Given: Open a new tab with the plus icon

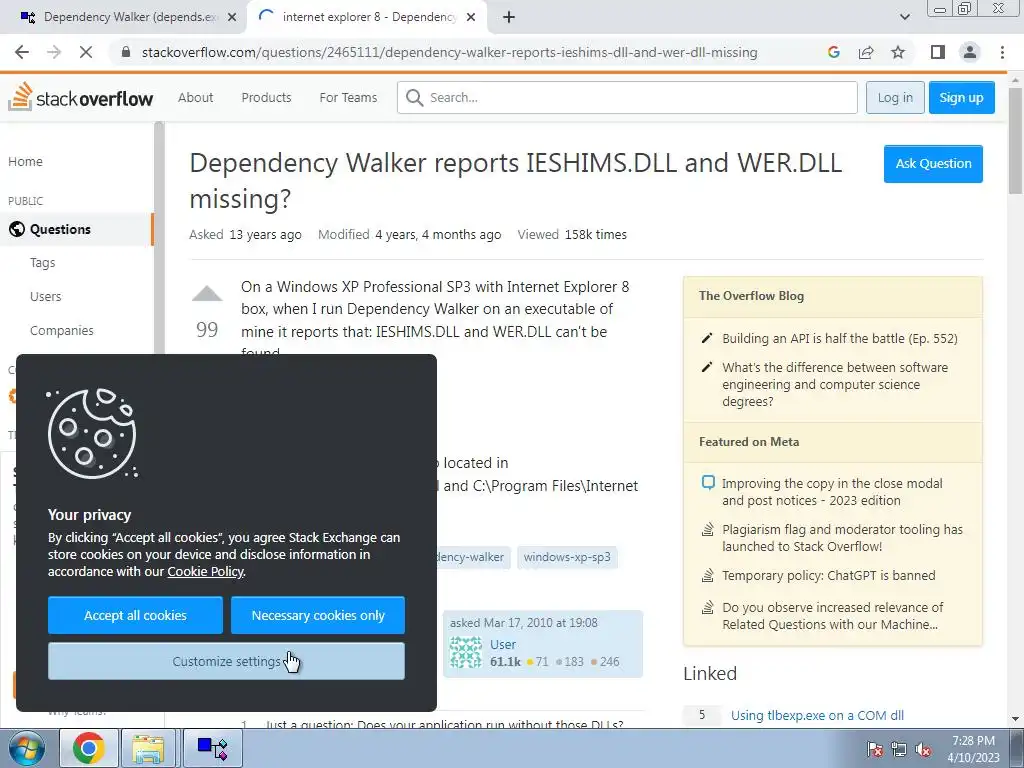Looking at the screenshot, I should click(x=509, y=17).
